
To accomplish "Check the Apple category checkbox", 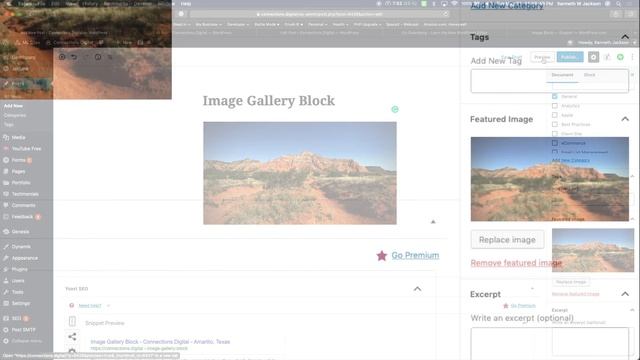I will (555, 115).
